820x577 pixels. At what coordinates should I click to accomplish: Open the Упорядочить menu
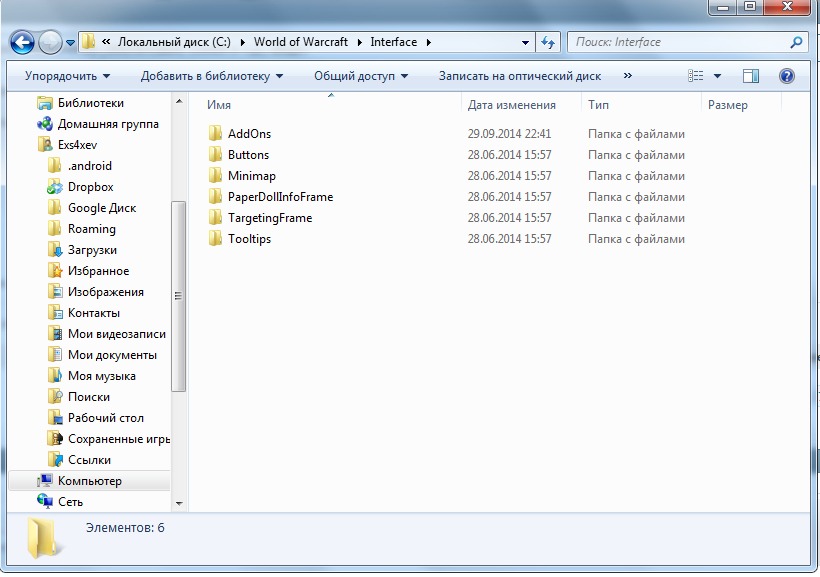coord(67,76)
